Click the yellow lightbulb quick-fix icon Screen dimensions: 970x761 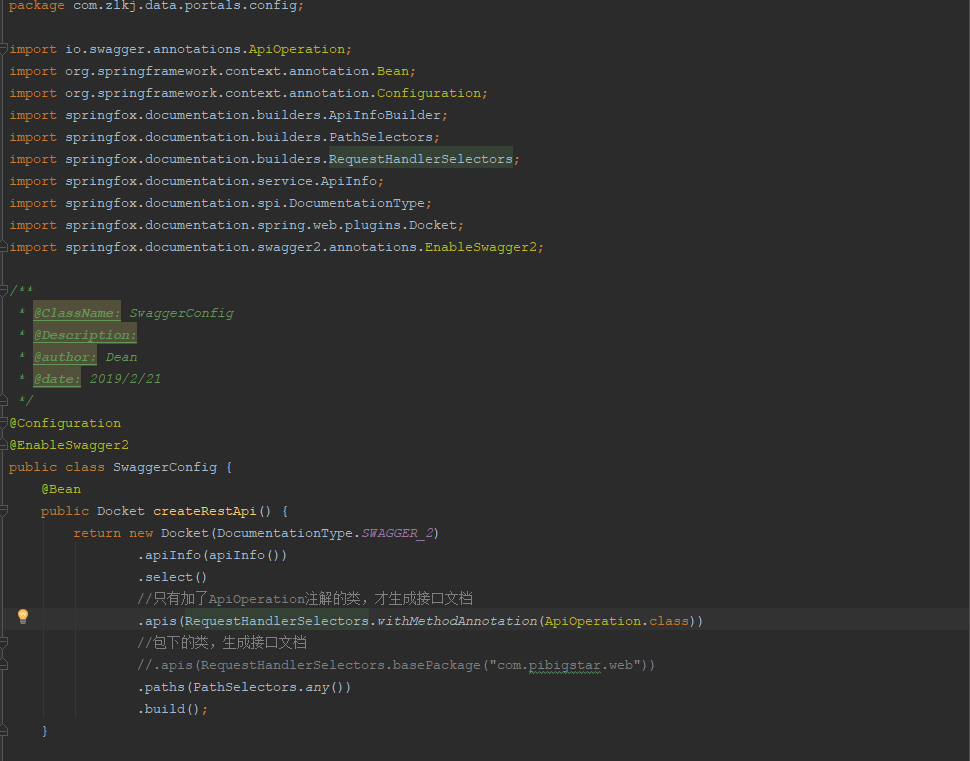coord(23,616)
